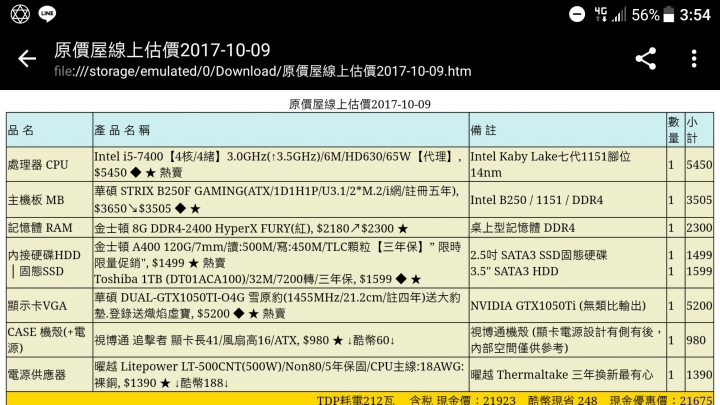720x405 pixels.
Task: Select the 顯示卡VGA row label
Action: [37, 306]
